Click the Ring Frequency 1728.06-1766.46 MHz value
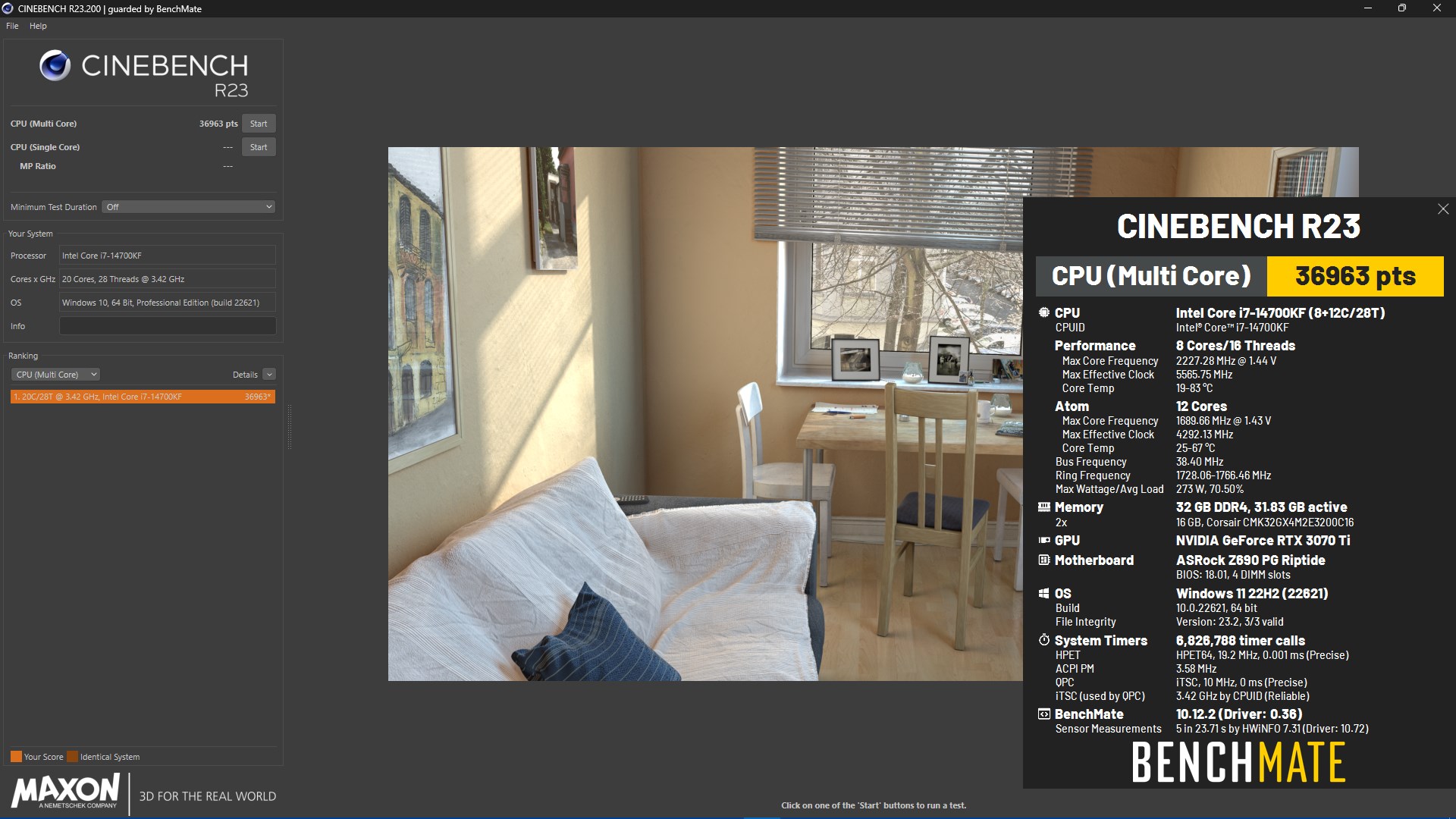 tap(1223, 475)
